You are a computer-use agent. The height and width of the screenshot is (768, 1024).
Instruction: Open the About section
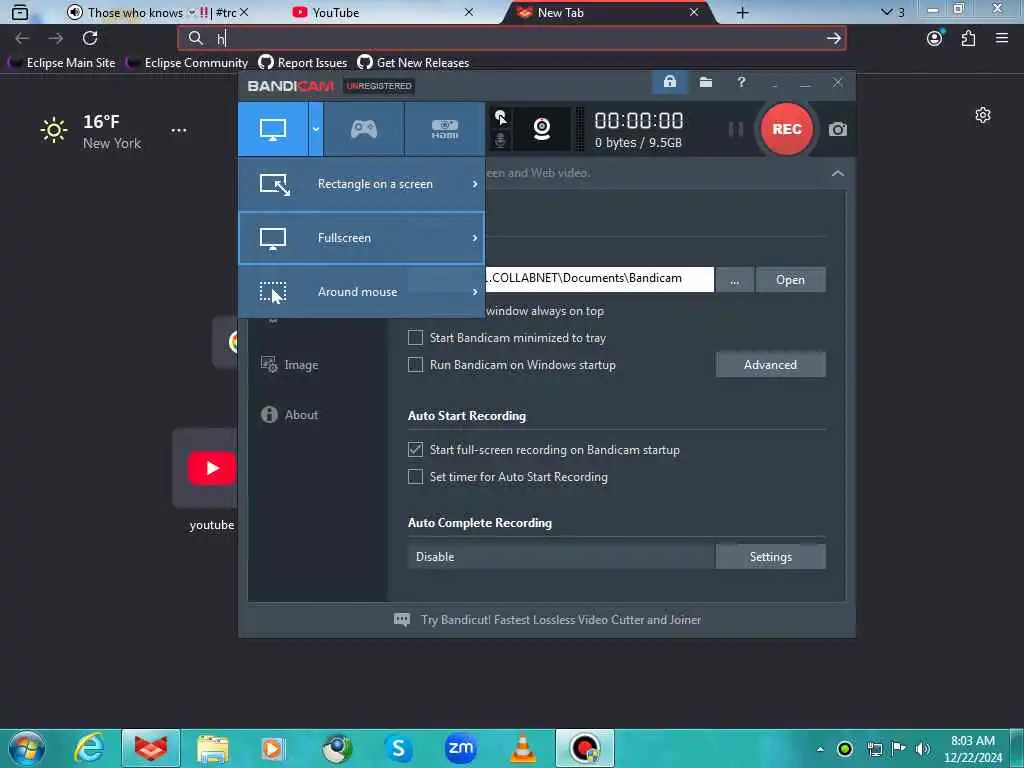tap(290, 415)
